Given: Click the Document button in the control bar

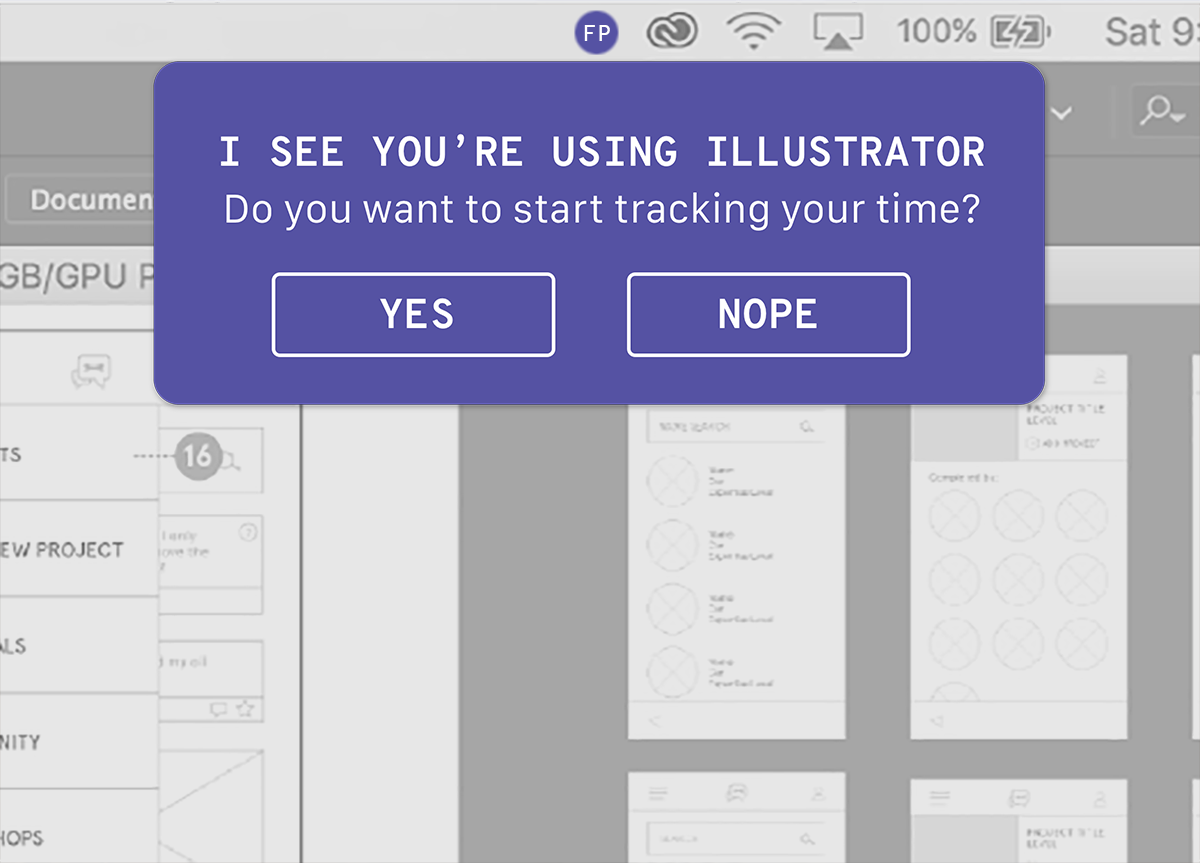Looking at the screenshot, I should [x=78, y=200].
